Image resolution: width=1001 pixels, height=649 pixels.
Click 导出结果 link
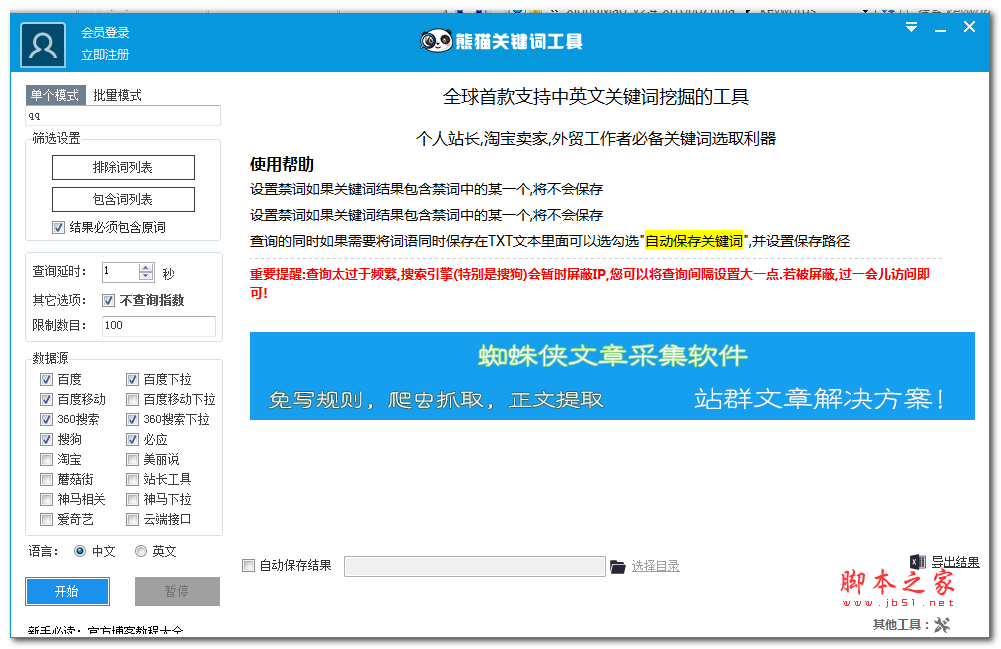click(955, 562)
